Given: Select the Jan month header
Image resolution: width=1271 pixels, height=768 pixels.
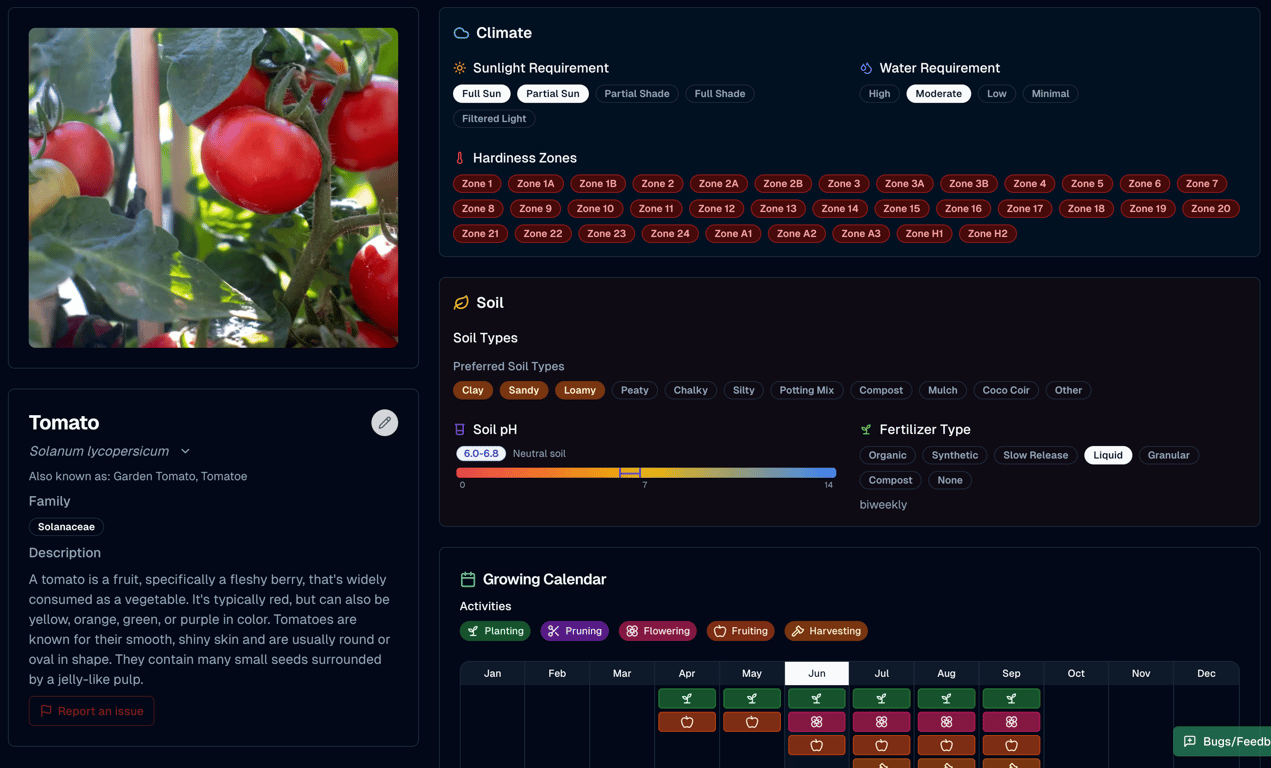Looking at the screenshot, I should (x=492, y=673).
